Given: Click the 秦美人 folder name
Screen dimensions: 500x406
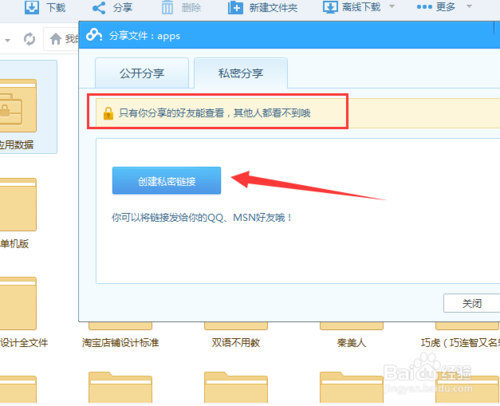Looking at the screenshot, I should click(x=351, y=342).
